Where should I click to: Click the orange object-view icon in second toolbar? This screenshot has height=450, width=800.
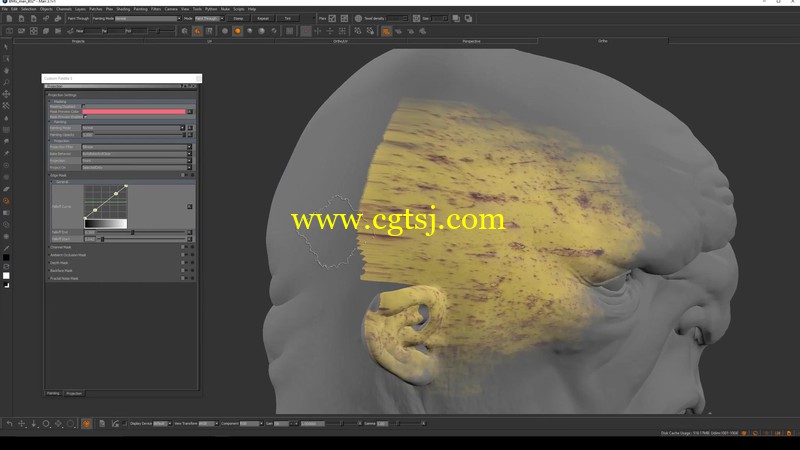click(x=197, y=31)
